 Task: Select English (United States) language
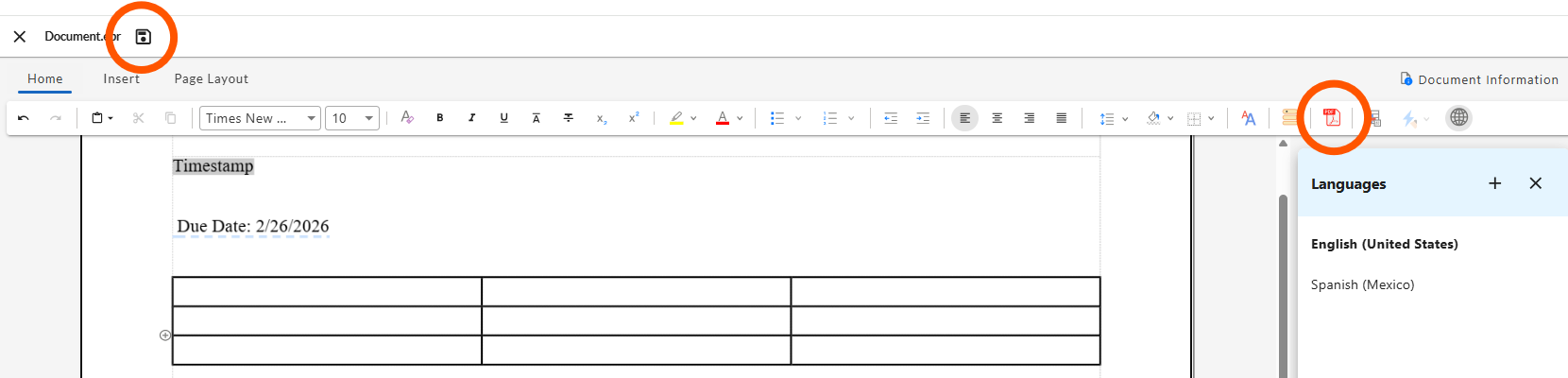1385,244
